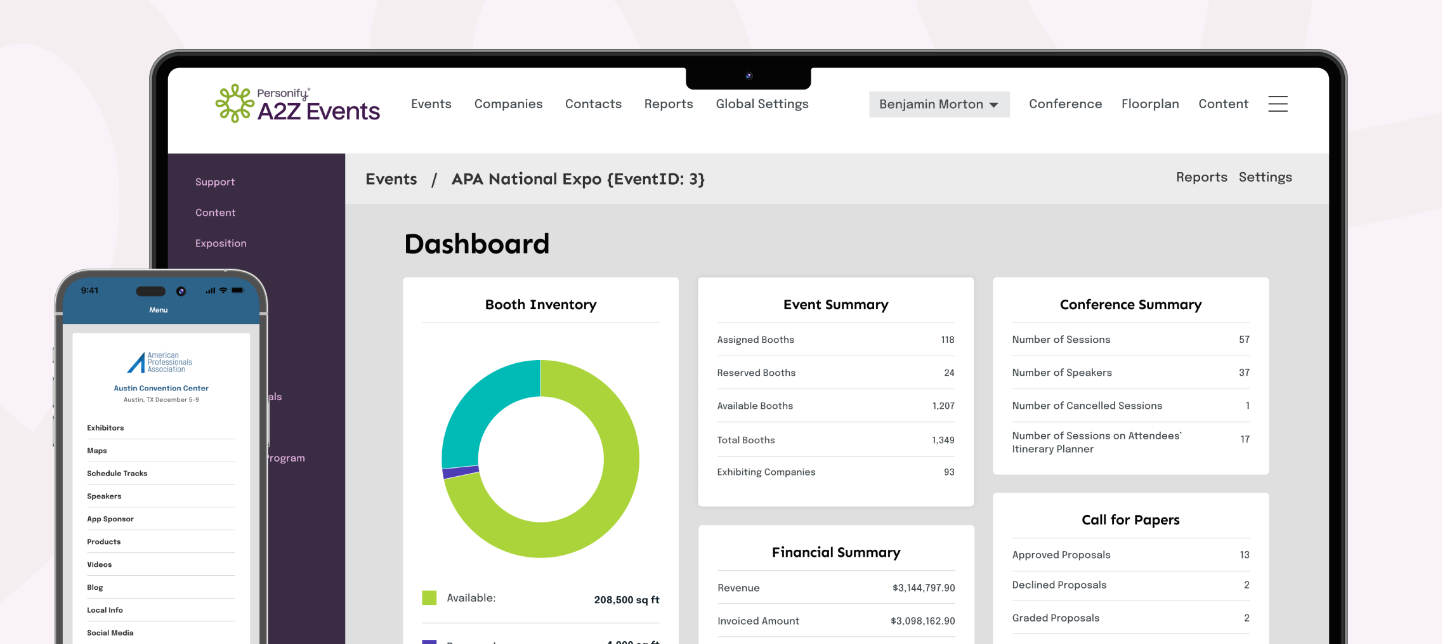Click the green Available legend swatch

[429, 598]
